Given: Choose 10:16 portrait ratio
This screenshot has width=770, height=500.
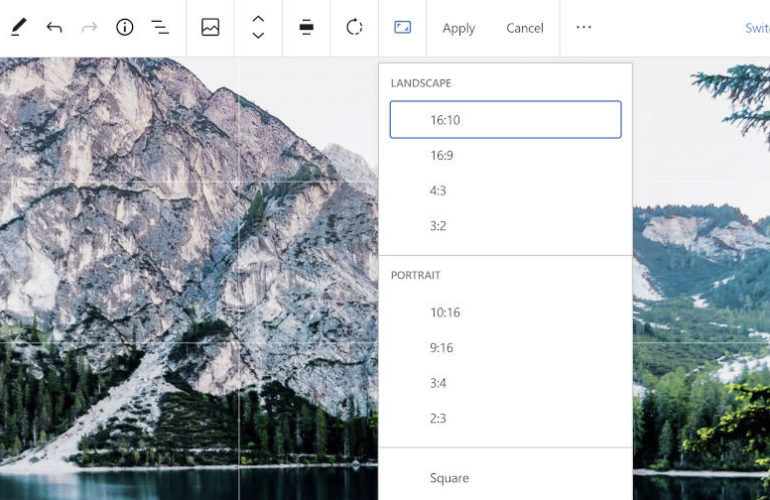Looking at the screenshot, I should (x=505, y=312).
